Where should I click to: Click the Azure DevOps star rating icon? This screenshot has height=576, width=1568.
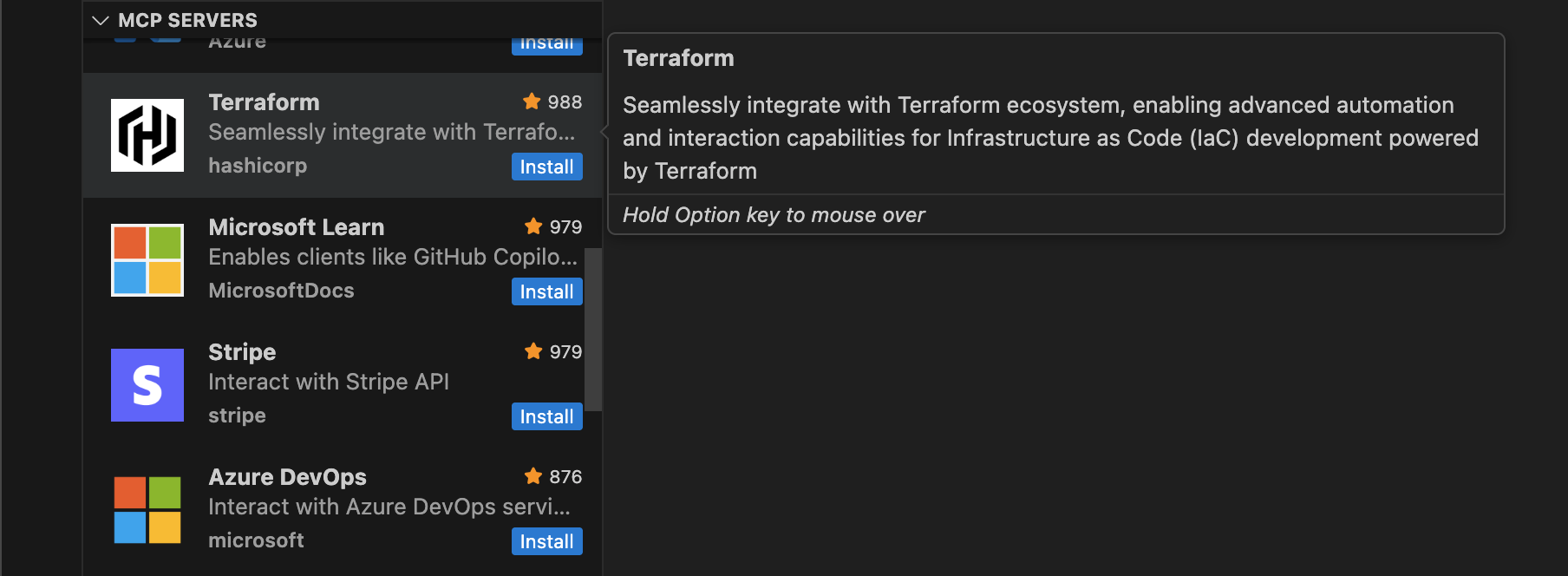pos(533,476)
